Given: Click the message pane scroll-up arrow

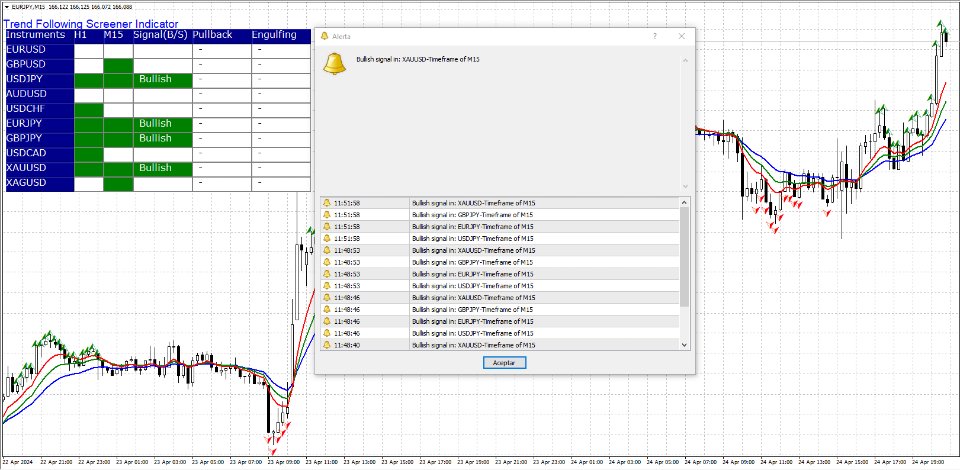Looking at the screenshot, I should (685, 60).
